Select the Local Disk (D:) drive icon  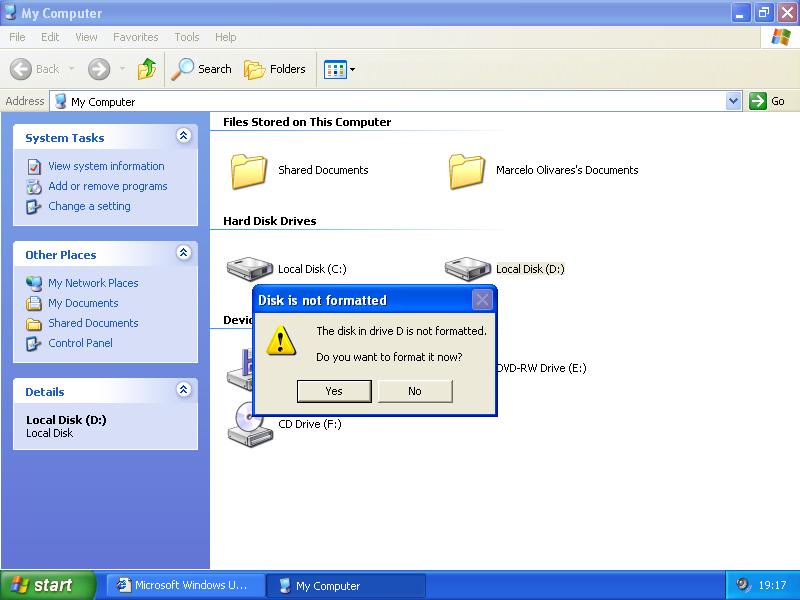tap(467, 269)
